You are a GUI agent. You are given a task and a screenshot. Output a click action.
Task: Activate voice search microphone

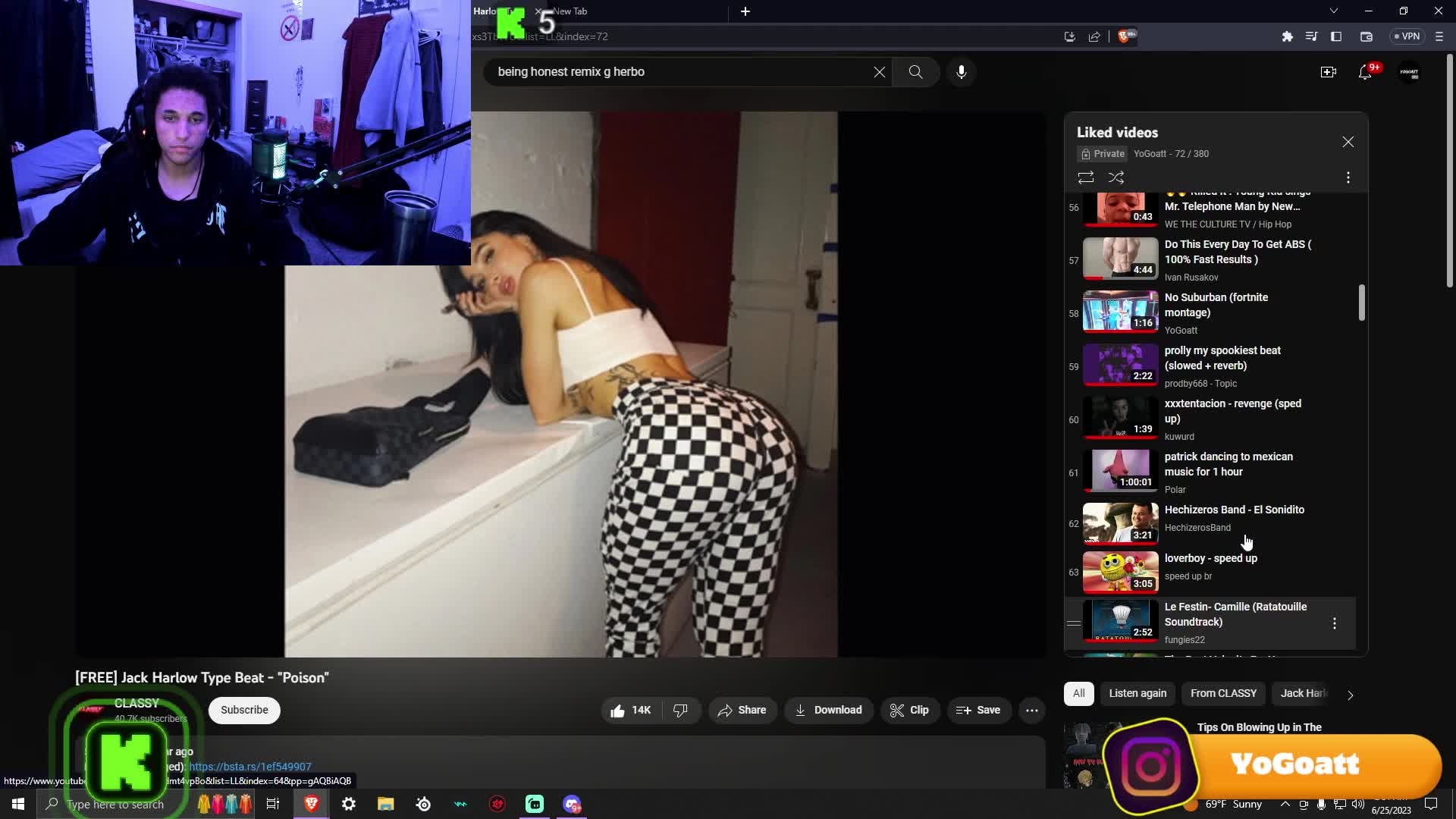click(961, 72)
